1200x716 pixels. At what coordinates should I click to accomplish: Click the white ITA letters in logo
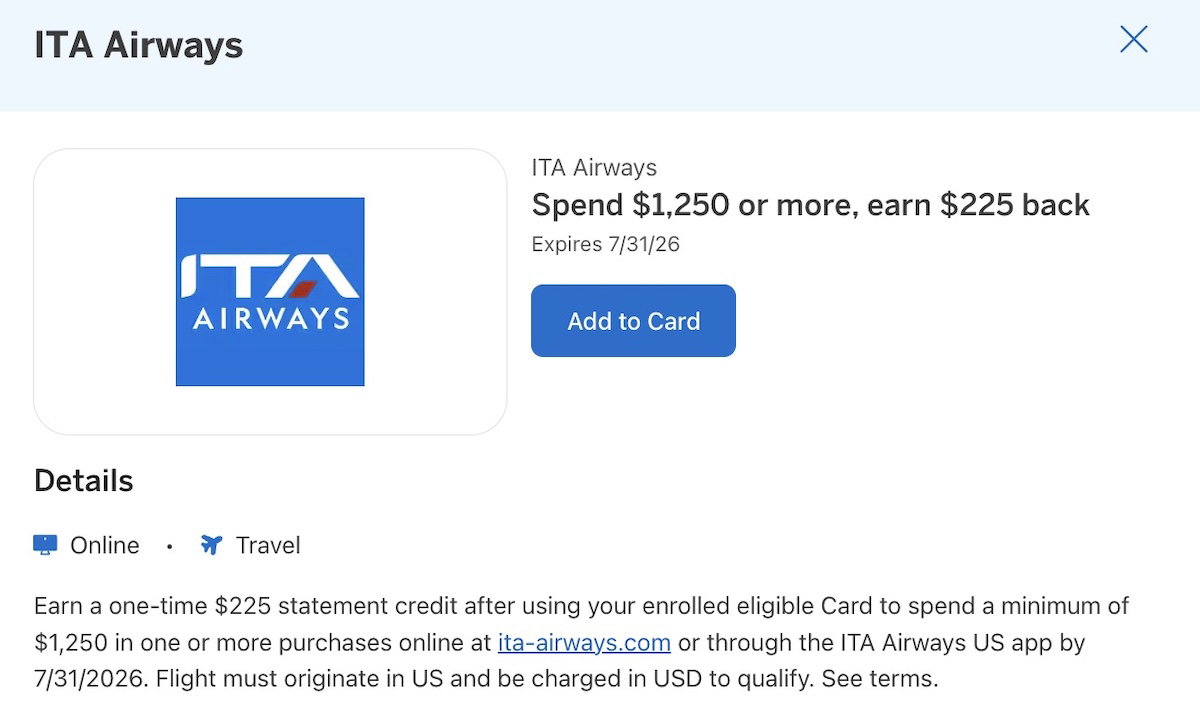[270, 276]
